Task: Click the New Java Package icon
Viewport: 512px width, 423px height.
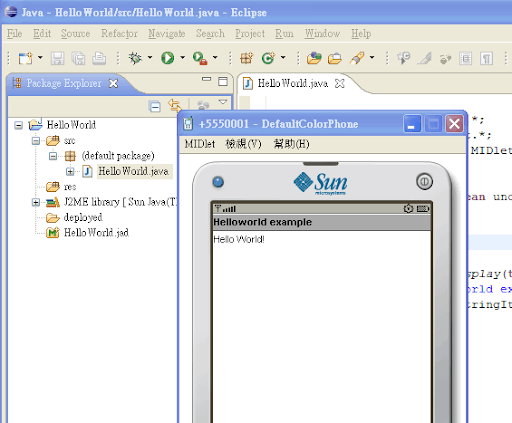Action: pyautogui.click(x=247, y=58)
